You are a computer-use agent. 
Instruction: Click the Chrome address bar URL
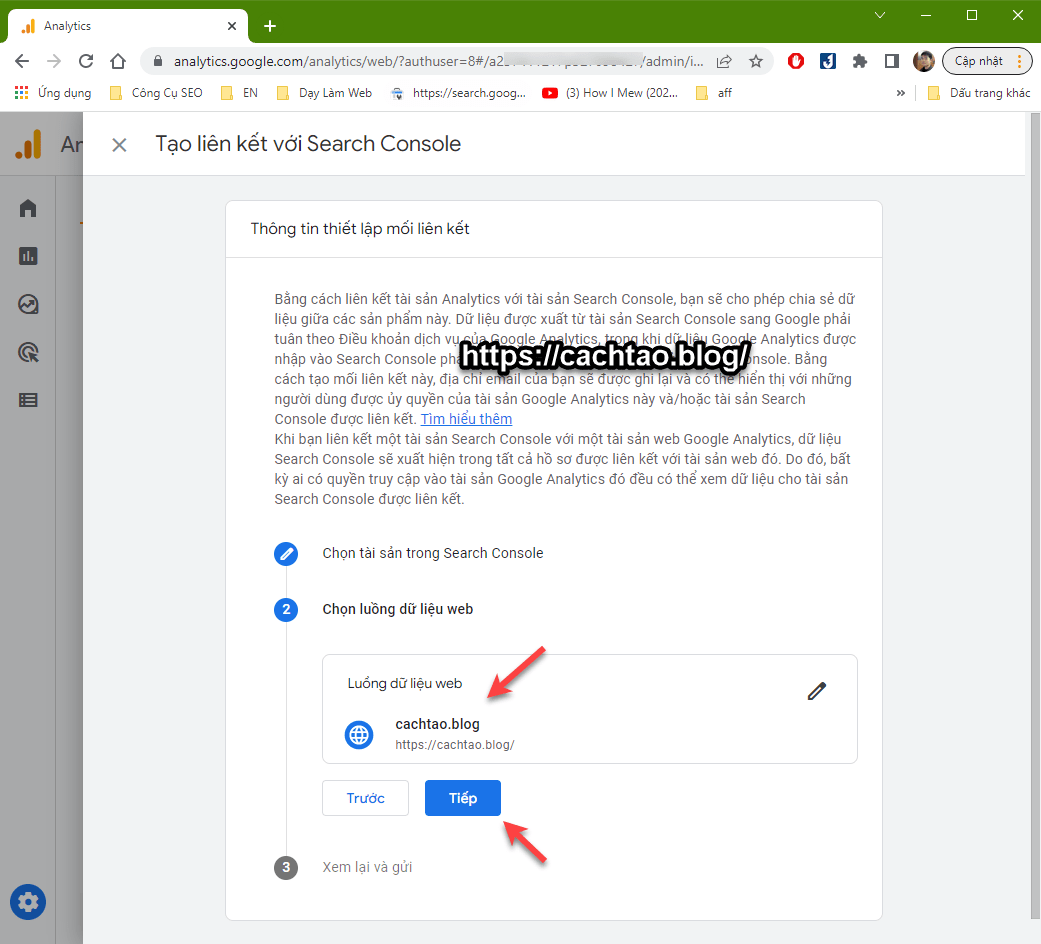tap(438, 61)
